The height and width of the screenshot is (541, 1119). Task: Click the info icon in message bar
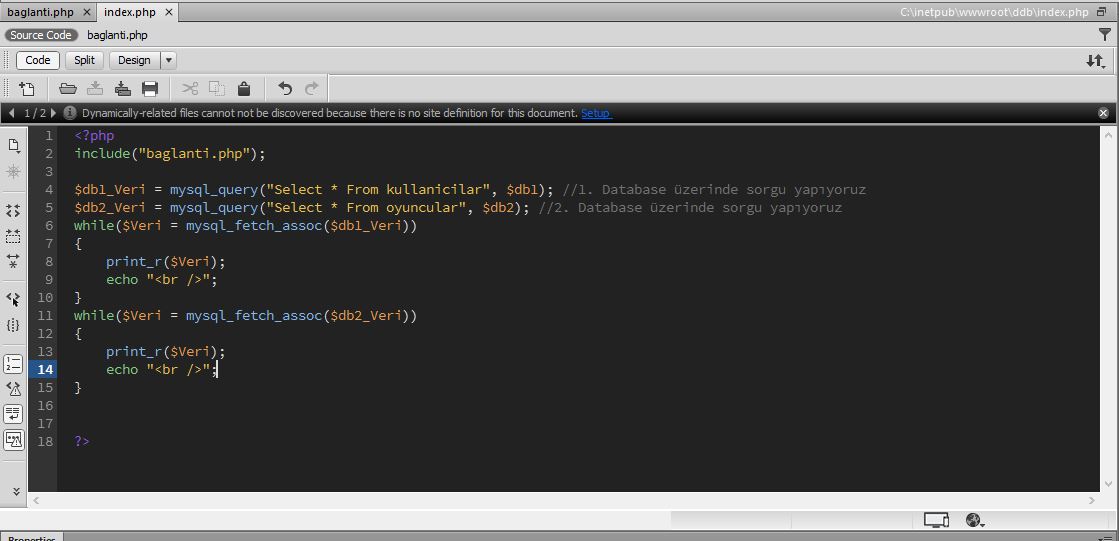click(70, 113)
